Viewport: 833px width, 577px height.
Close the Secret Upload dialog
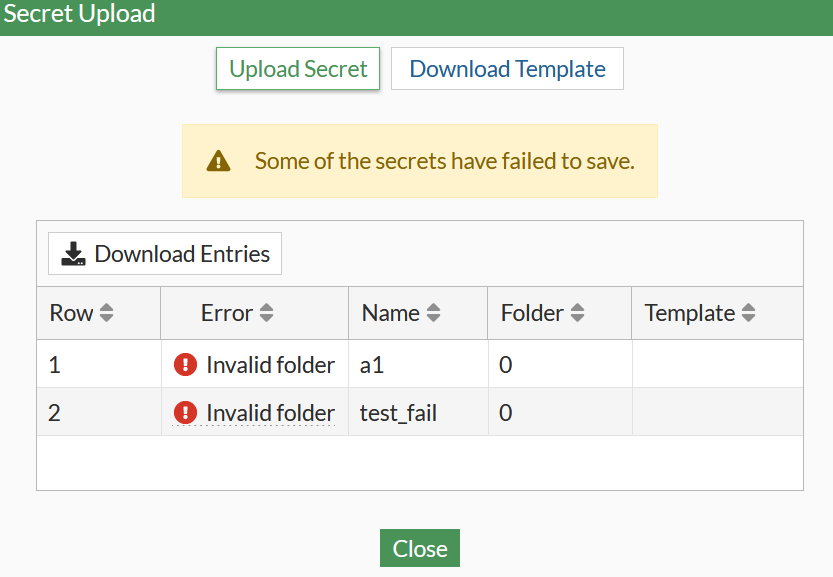coord(419,548)
